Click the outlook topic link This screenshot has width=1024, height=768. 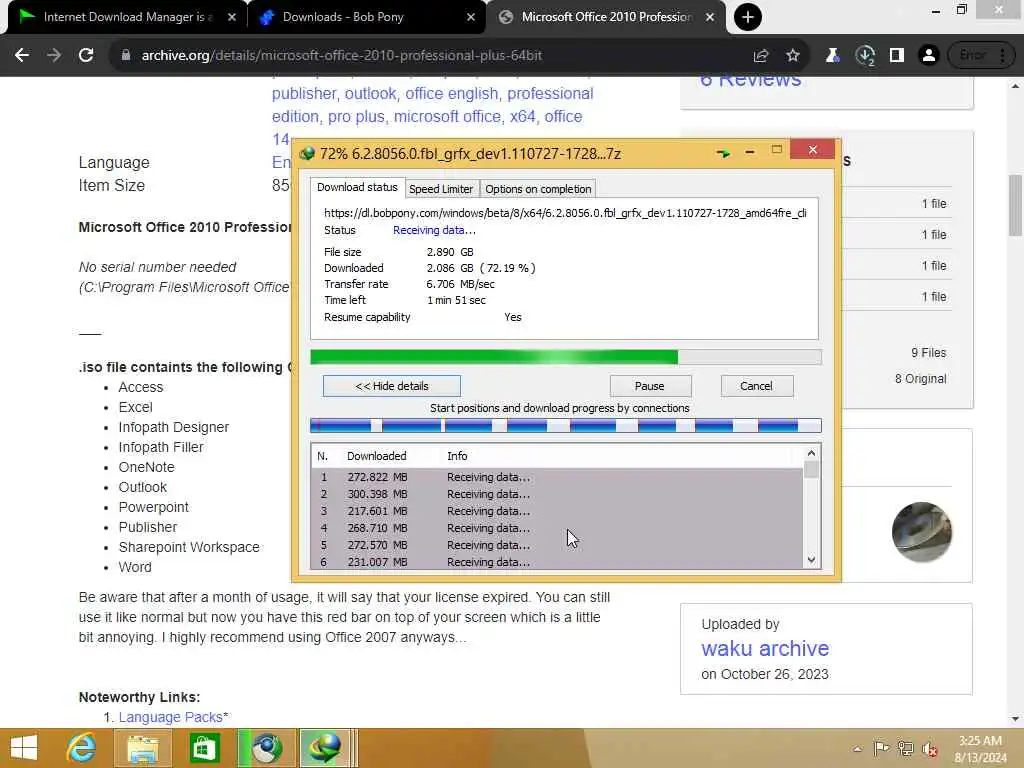[370, 93]
